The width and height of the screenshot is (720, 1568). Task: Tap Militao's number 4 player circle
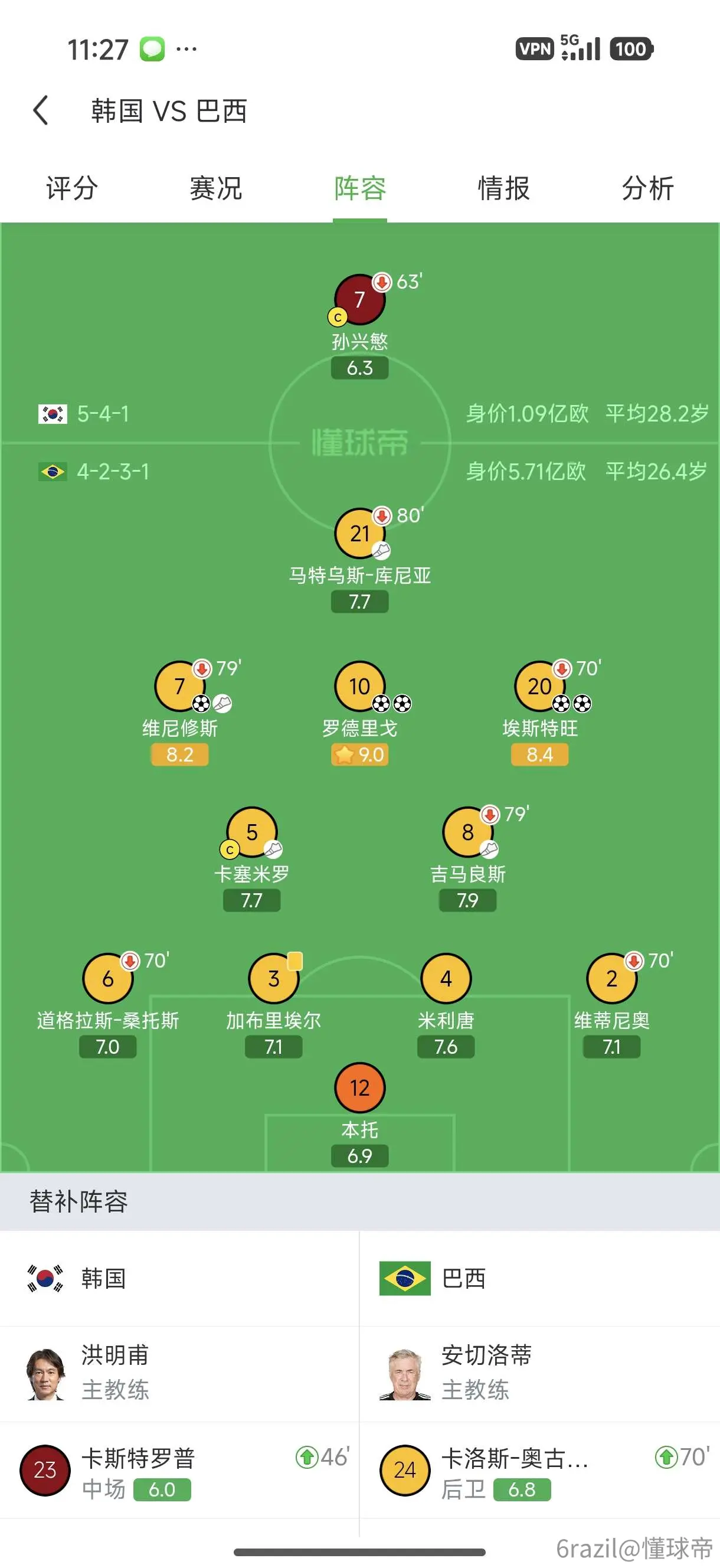[x=446, y=978]
